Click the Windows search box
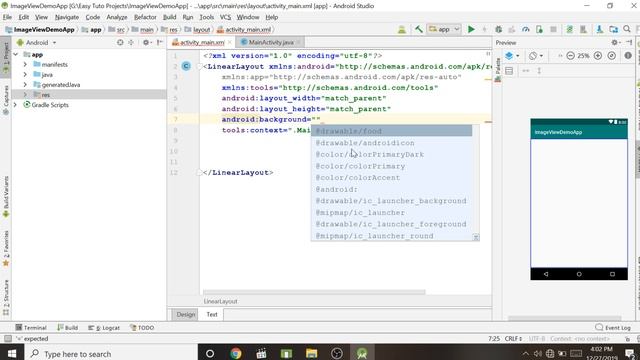This screenshot has width=640, height=360. click(111, 353)
